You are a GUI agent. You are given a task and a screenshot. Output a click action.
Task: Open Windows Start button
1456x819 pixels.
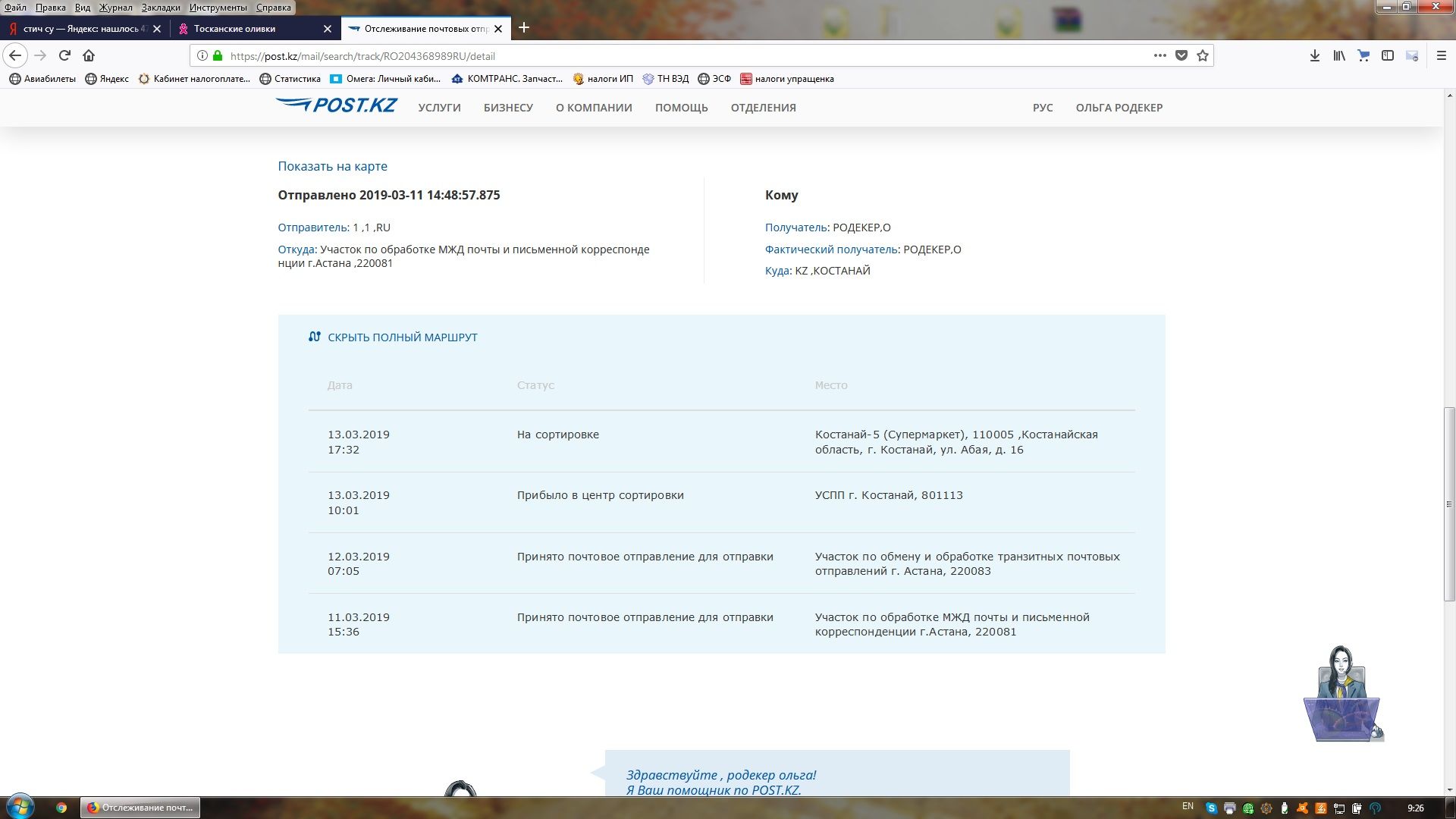20,806
